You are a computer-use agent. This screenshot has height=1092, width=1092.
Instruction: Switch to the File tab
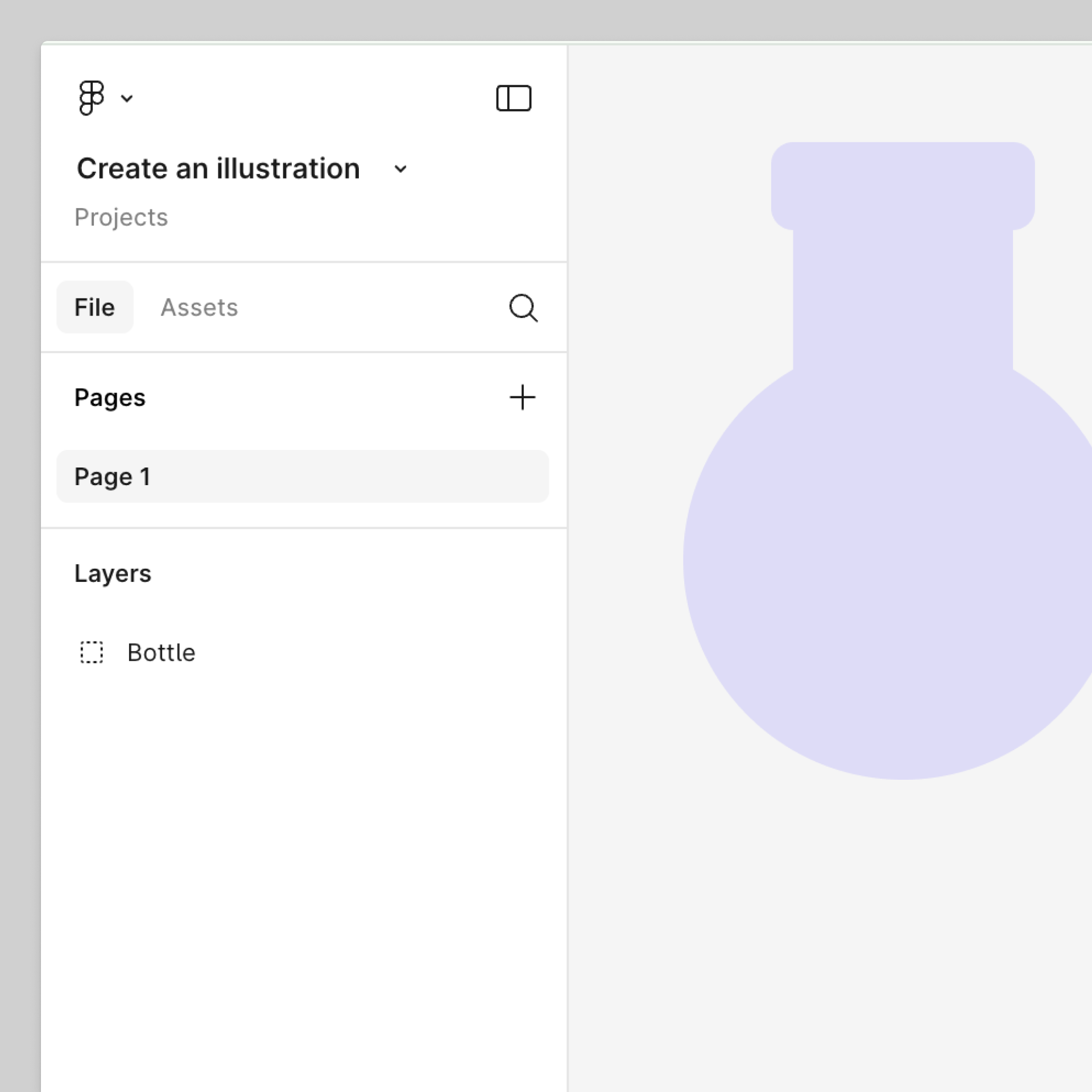(94, 307)
